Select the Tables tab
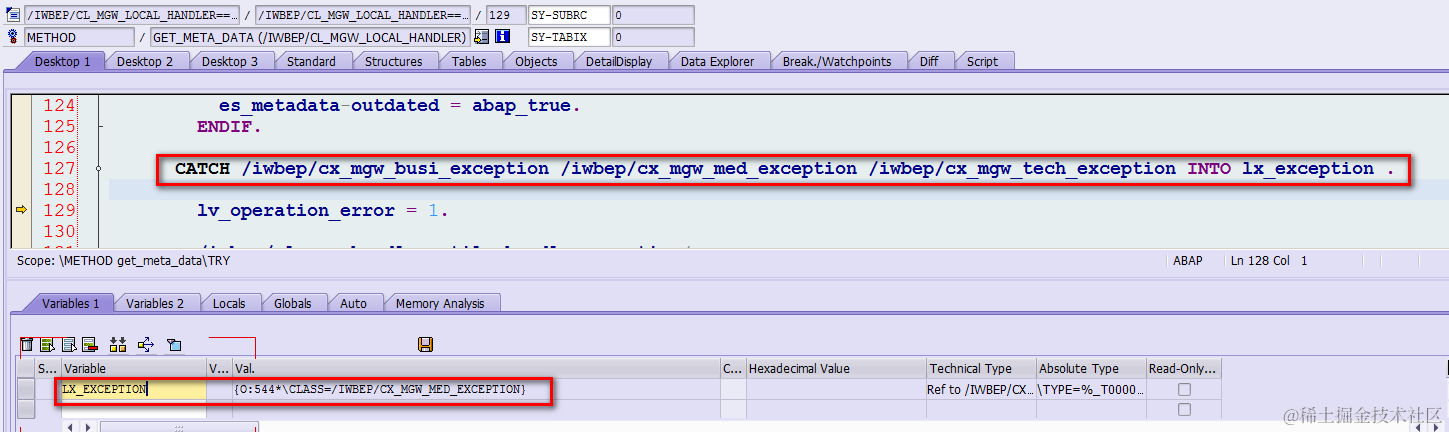The image size is (1449, 432). (469, 61)
